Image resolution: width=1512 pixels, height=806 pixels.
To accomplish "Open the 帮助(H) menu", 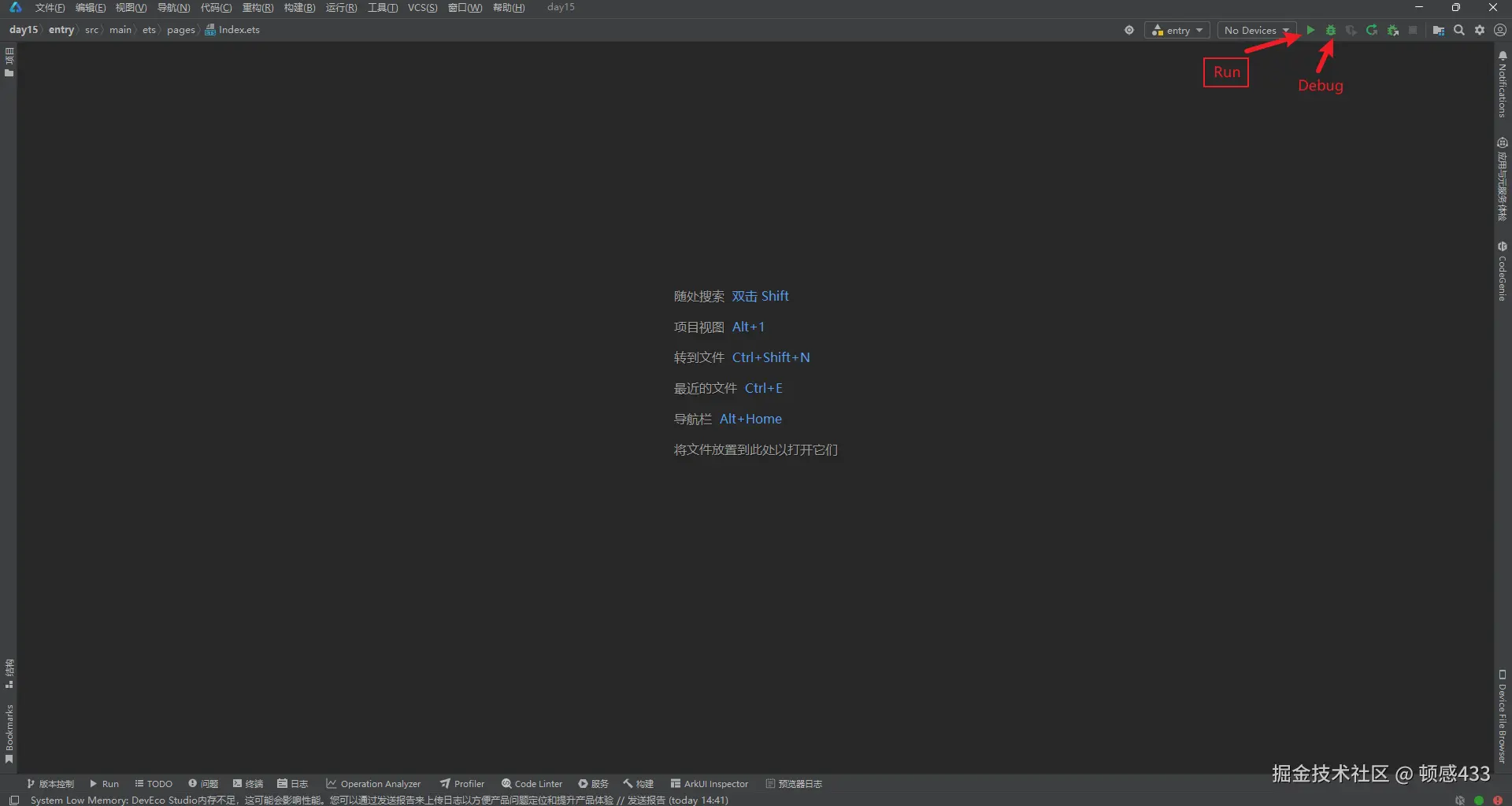I will click(x=509, y=8).
